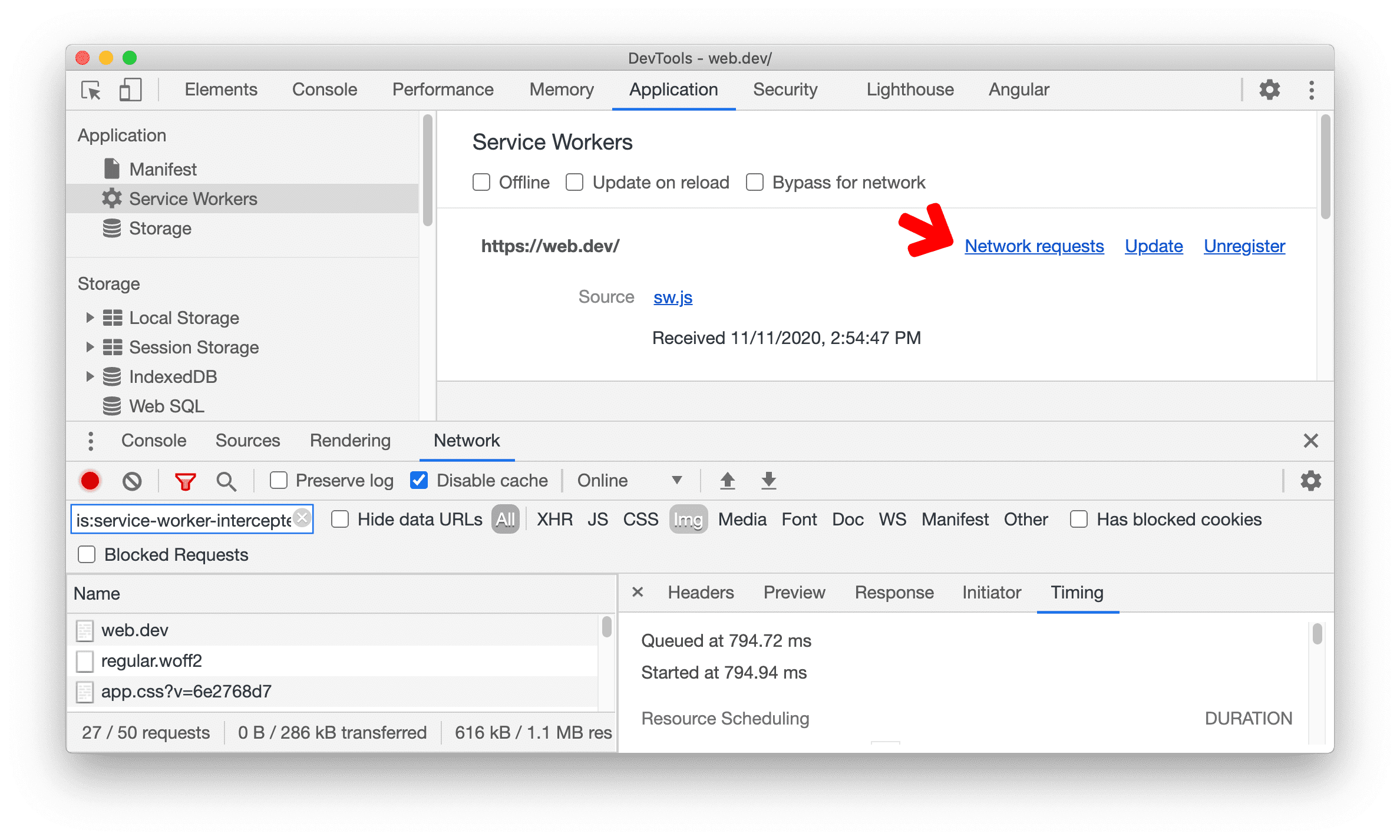Click the Network settings gear icon

tap(1310, 480)
